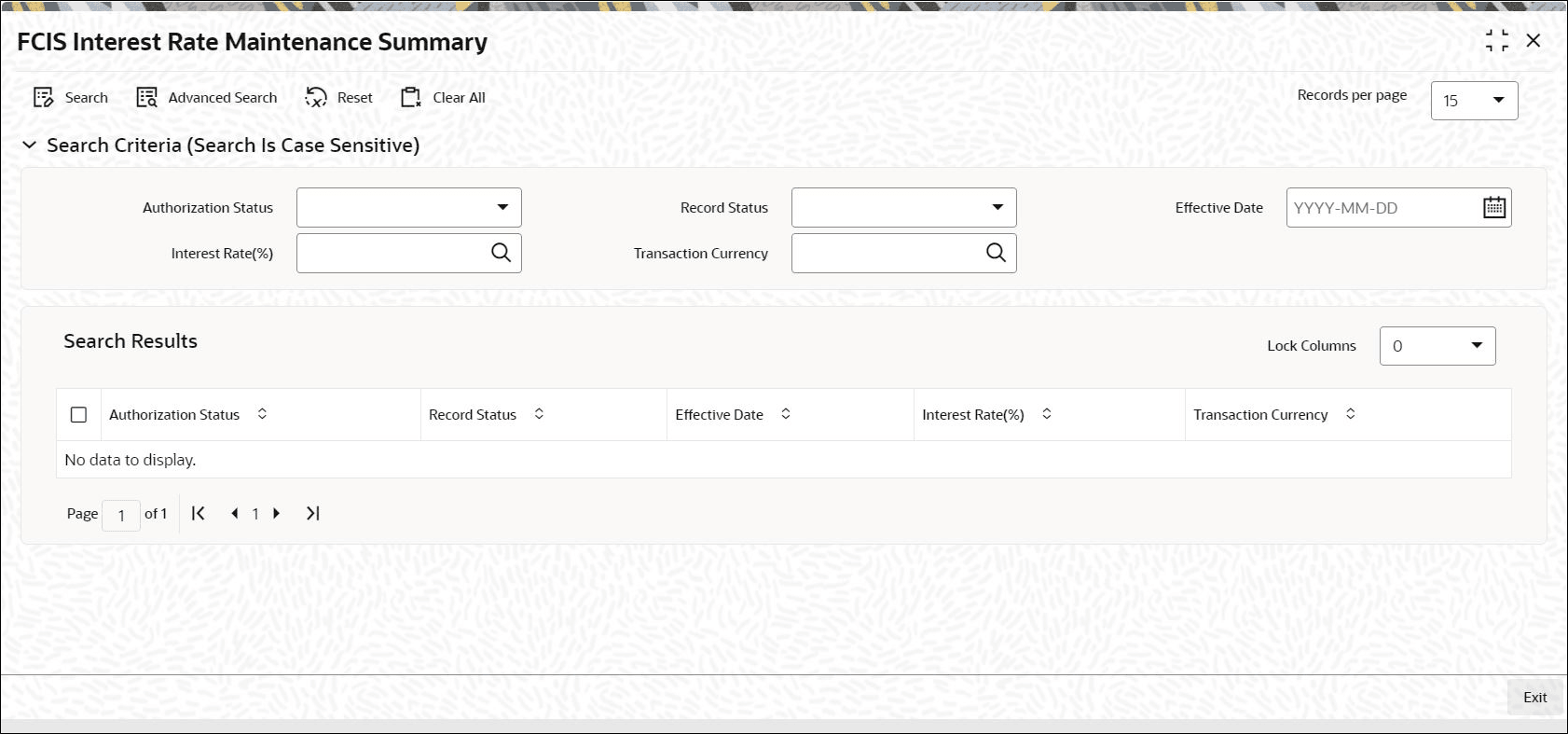This screenshot has height=734, width=1568.
Task: Open Record Status dropdown
Action: click(904, 208)
